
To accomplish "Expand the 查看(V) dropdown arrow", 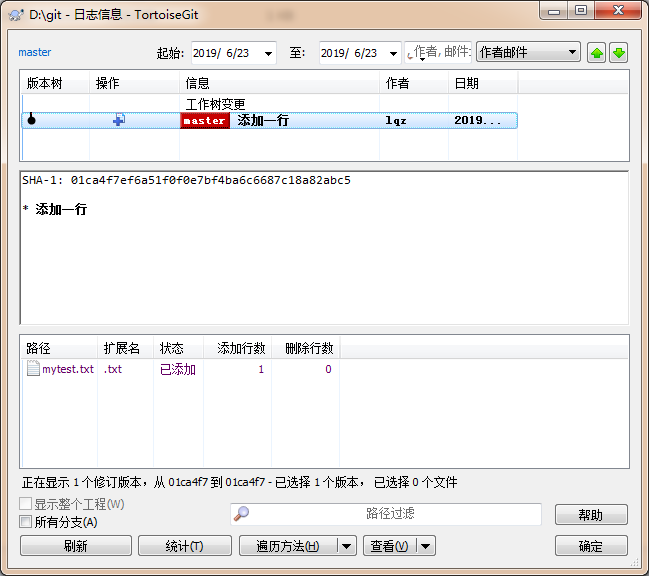I will click(x=425, y=546).
